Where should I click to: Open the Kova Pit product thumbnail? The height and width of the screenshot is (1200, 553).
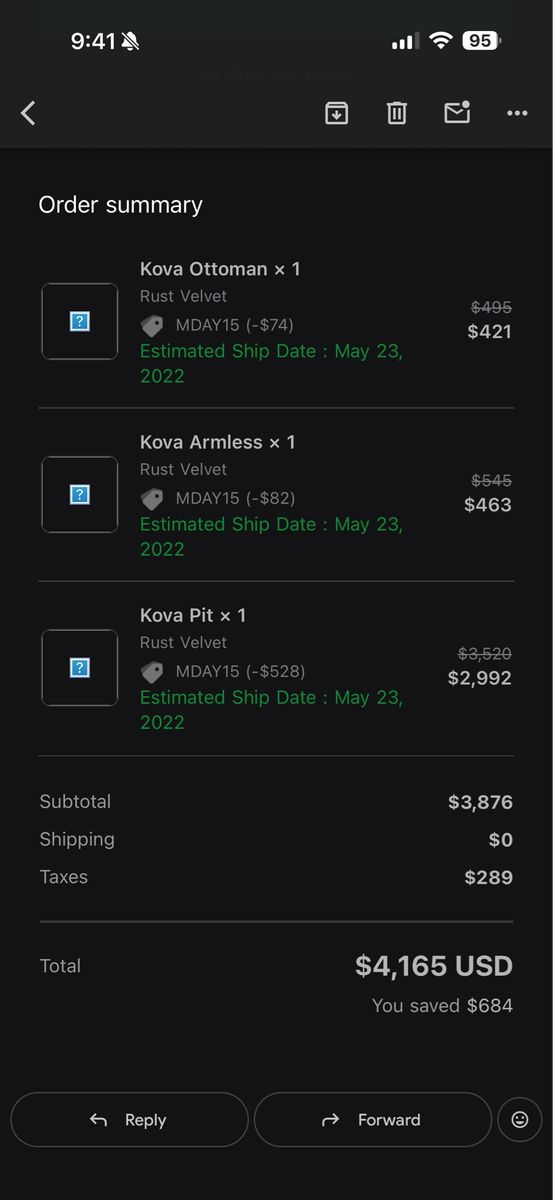point(80,668)
